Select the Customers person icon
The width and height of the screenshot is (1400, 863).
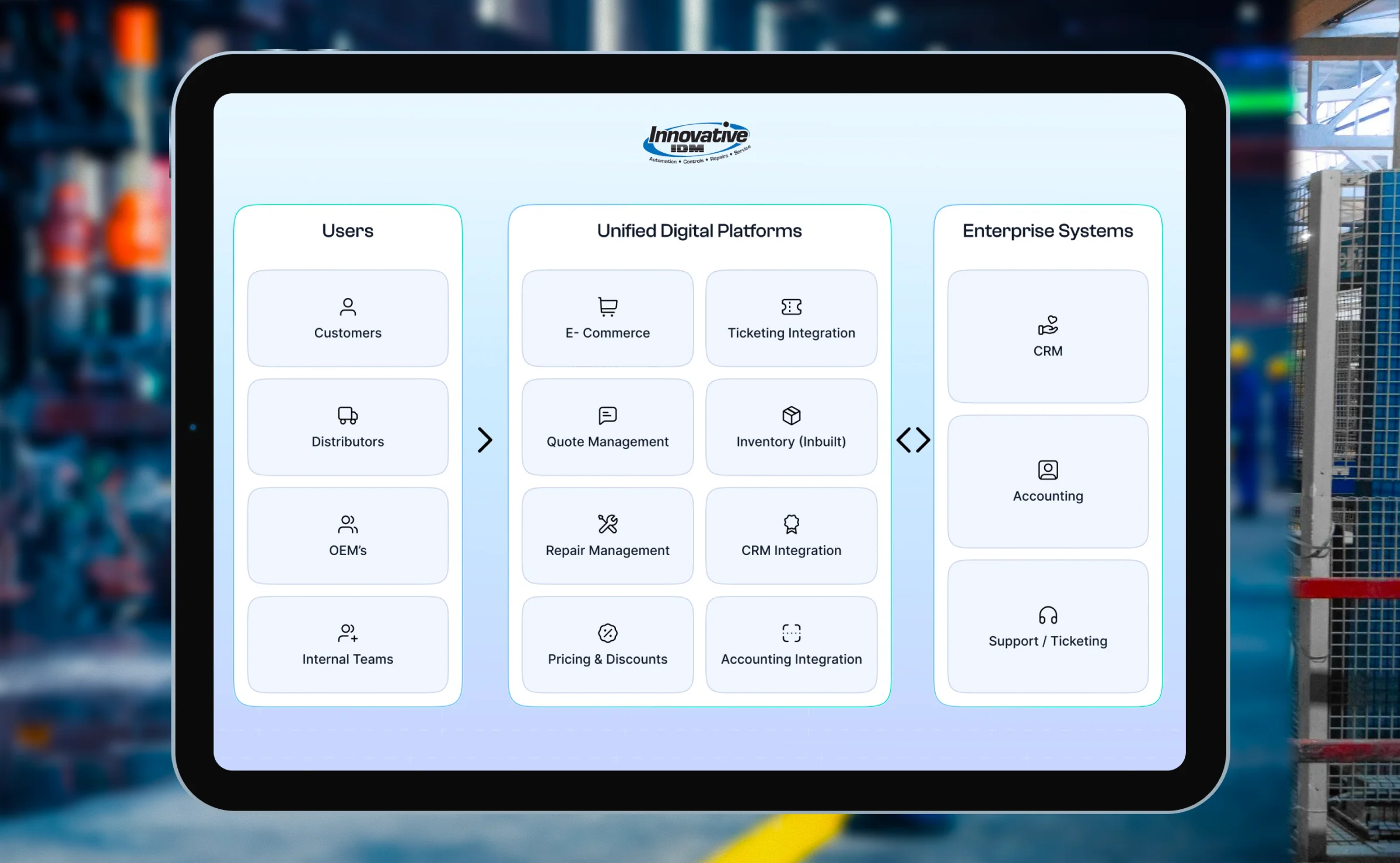[x=348, y=307]
